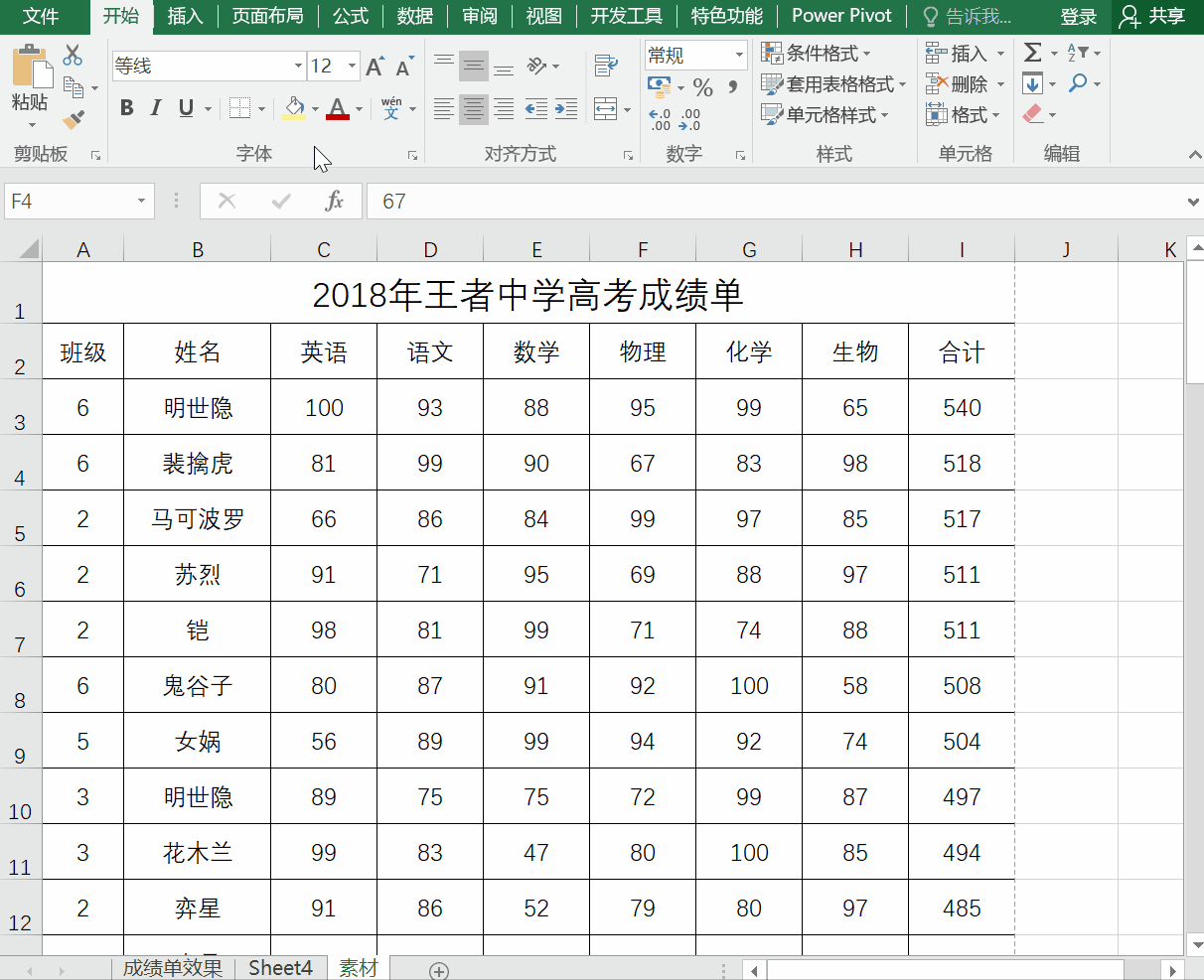Click the Clear eraser icon
The width and height of the screenshot is (1204, 980).
1033,114
